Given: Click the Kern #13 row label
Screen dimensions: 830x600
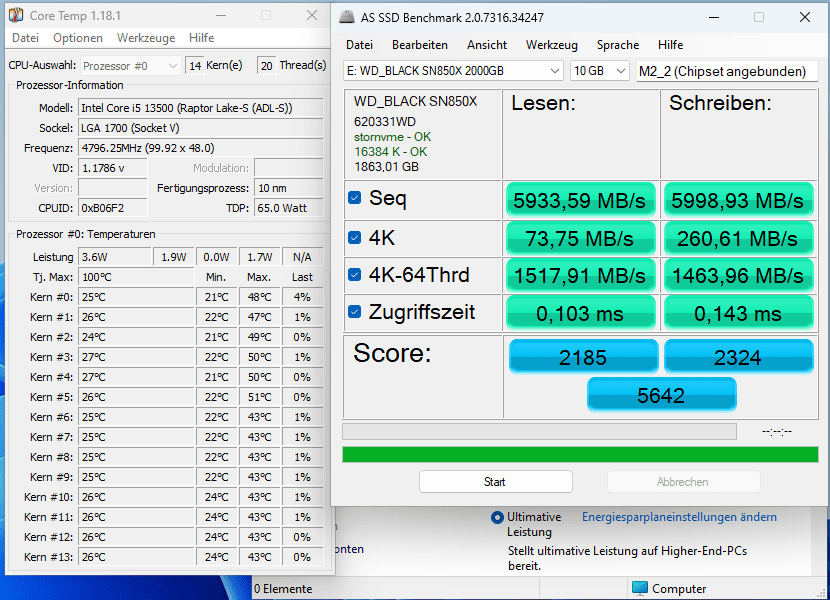Looking at the screenshot, I should tap(48, 557).
